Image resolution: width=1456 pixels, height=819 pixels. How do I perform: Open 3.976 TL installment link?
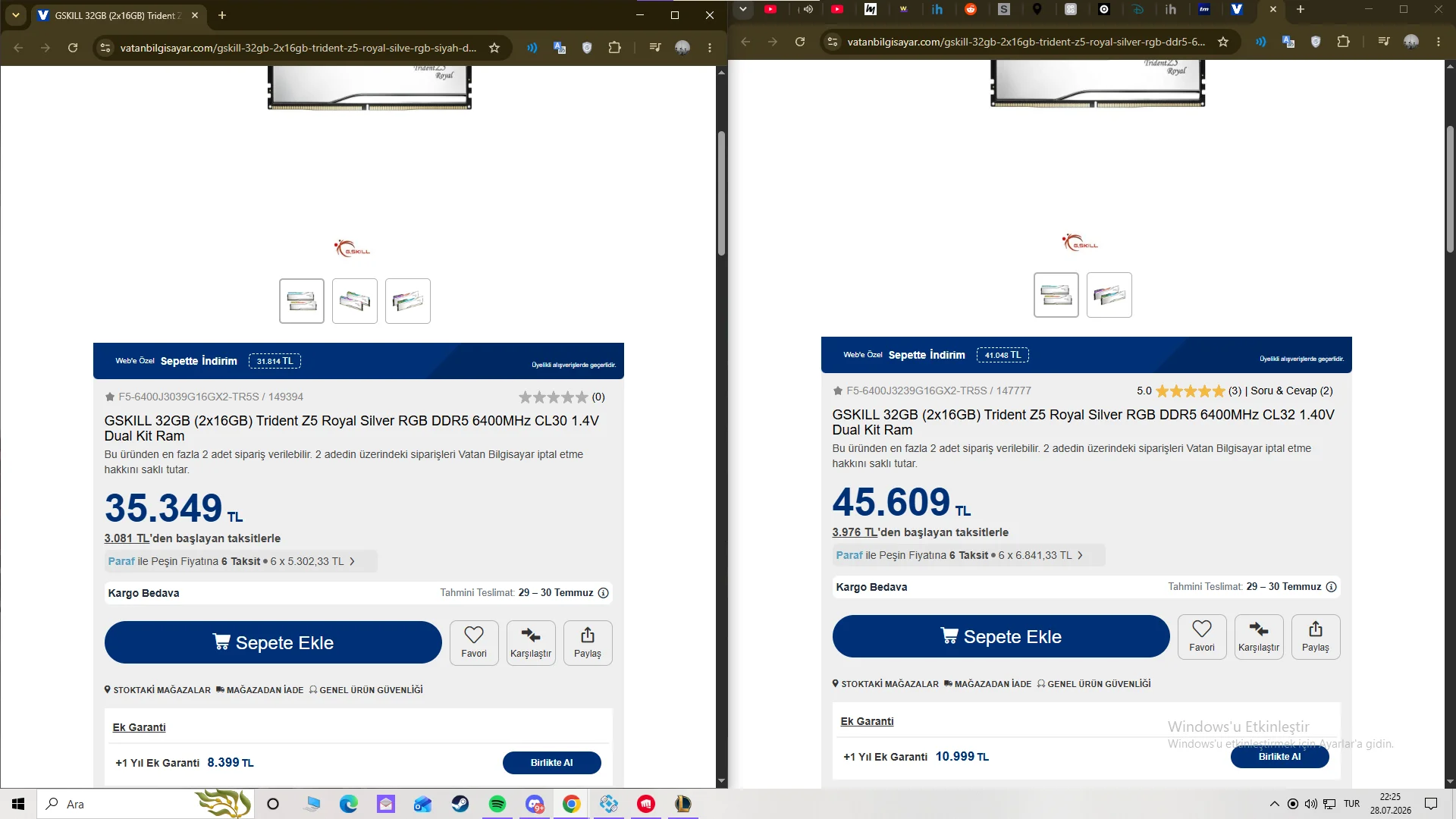[855, 532]
